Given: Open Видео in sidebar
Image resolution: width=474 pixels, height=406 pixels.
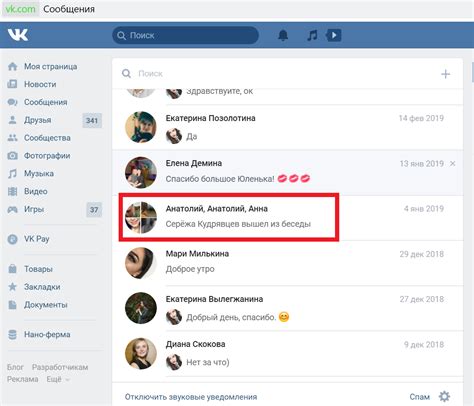Looking at the screenshot, I should [x=36, y=191].
